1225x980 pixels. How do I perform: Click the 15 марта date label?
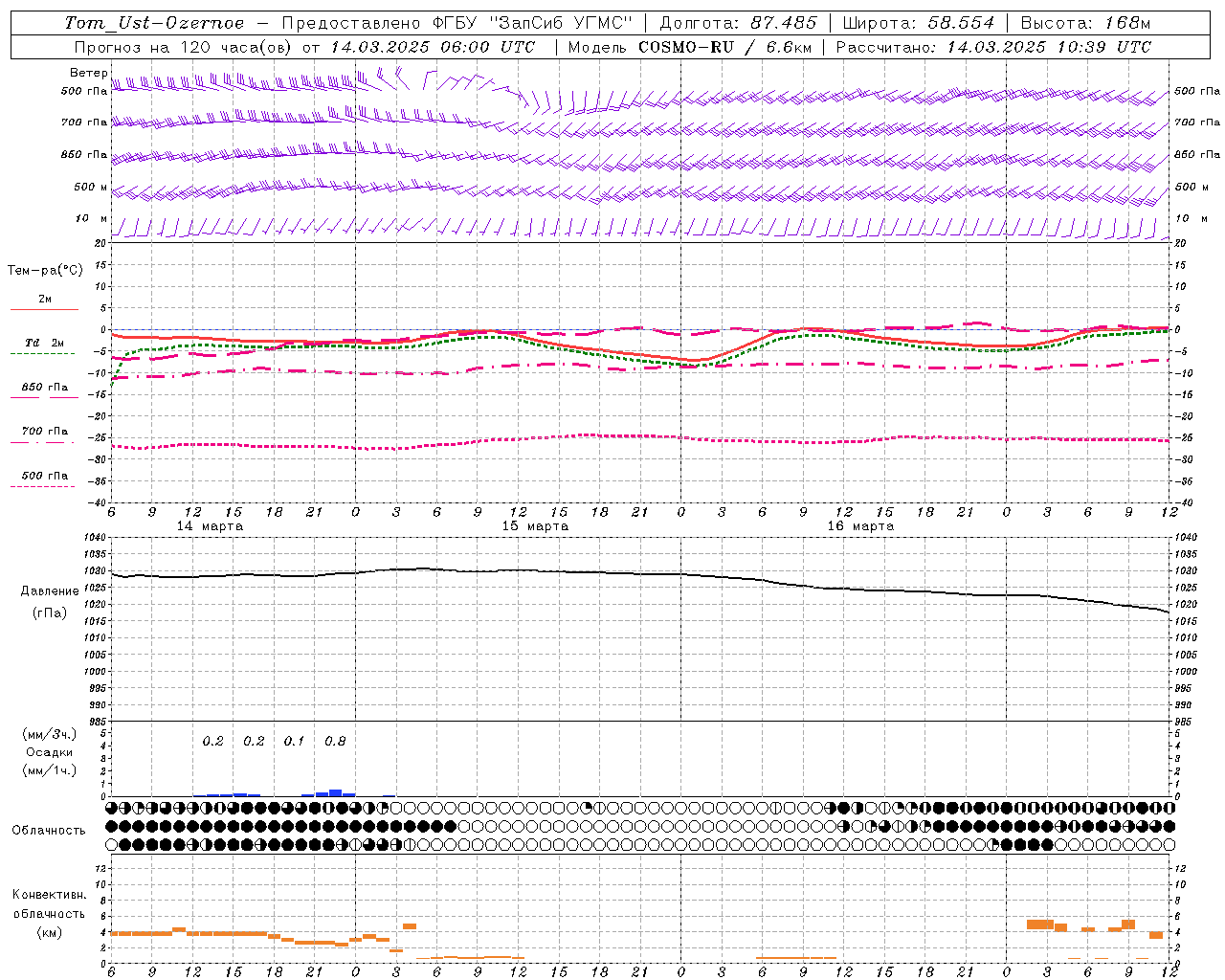tap(535, 526)
